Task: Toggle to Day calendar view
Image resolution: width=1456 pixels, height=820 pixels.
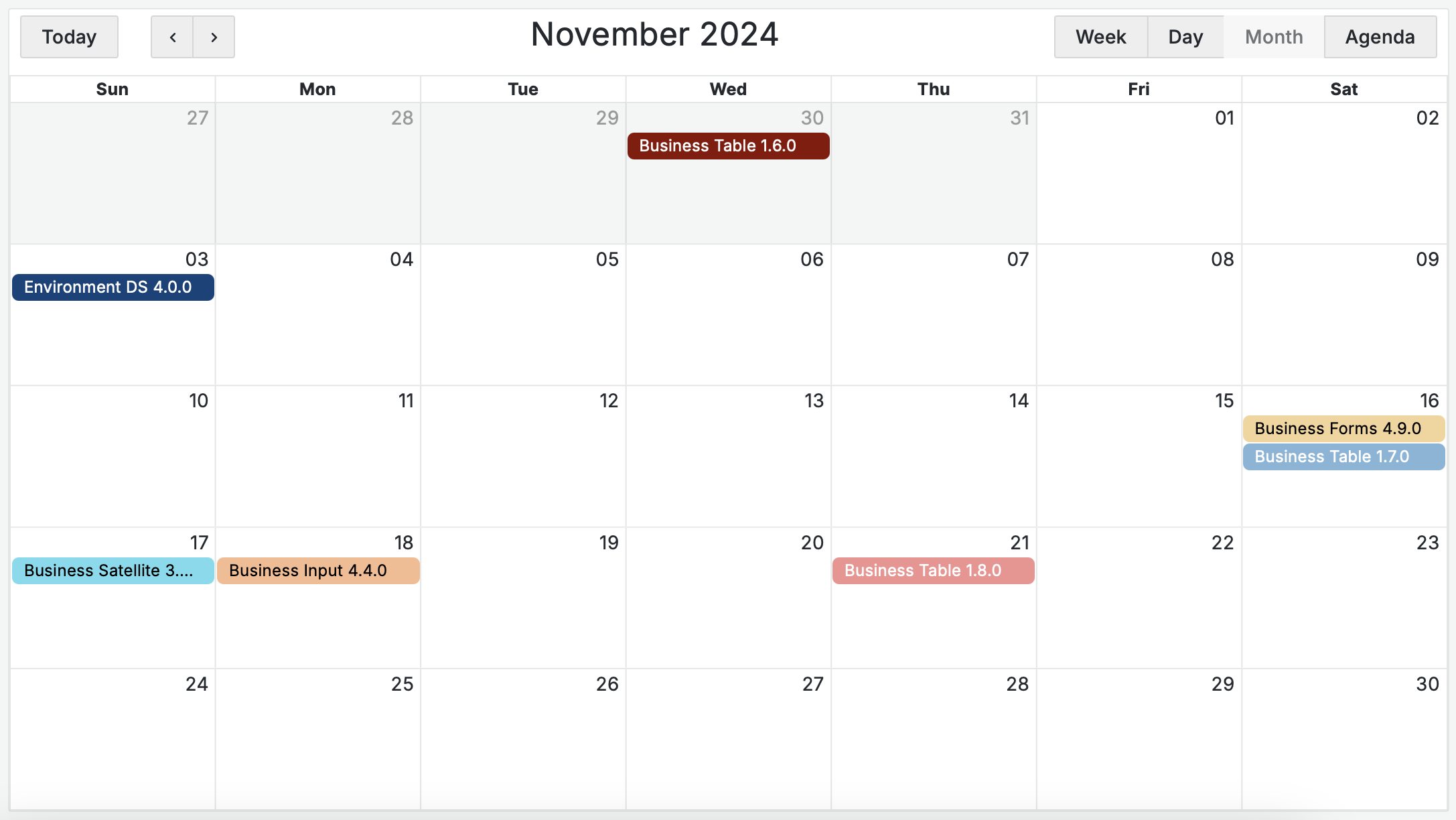Action: point(1185,36)
